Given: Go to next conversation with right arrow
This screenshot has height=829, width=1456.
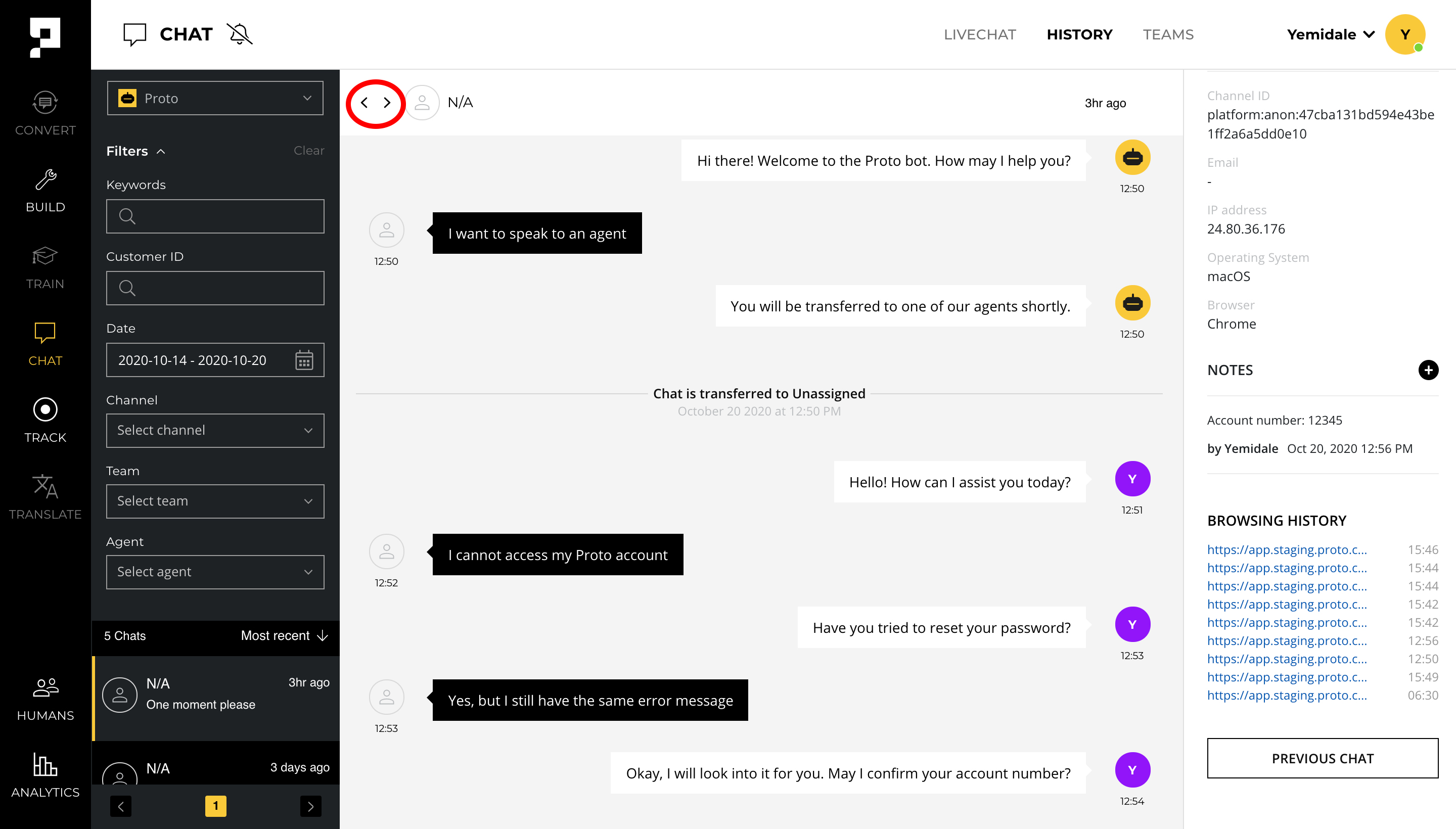Looking at the screenshot, I should coord(387,103).
